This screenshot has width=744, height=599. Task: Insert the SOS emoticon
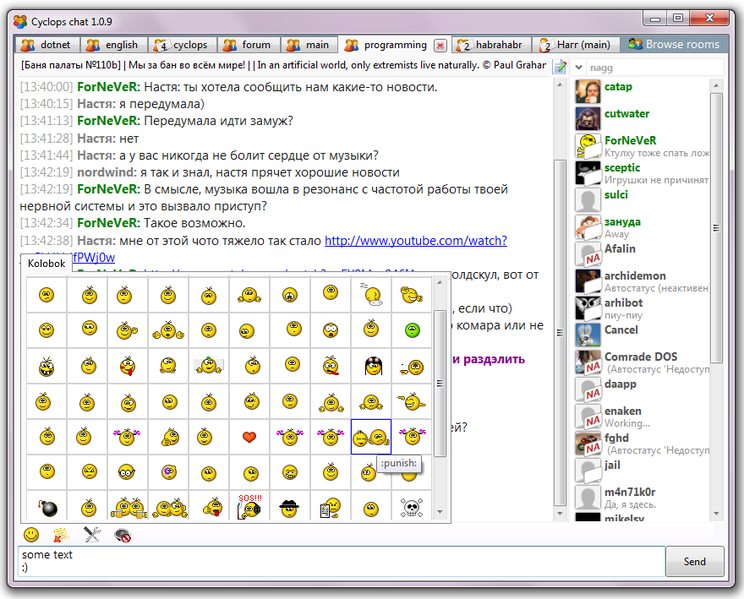pyautogui.click(x=249, y=506)
